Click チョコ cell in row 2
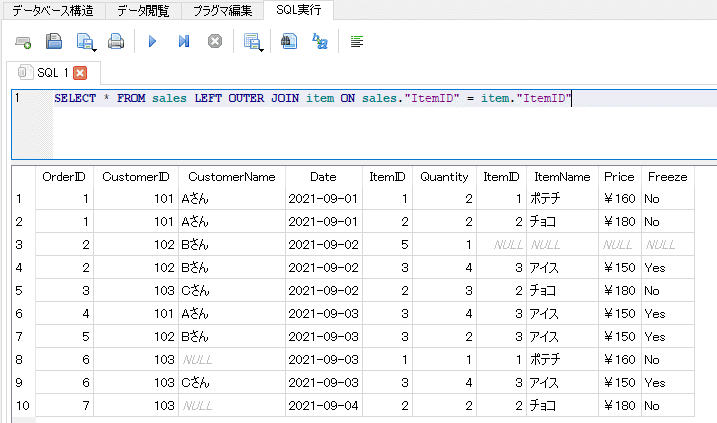 point(562,222)
